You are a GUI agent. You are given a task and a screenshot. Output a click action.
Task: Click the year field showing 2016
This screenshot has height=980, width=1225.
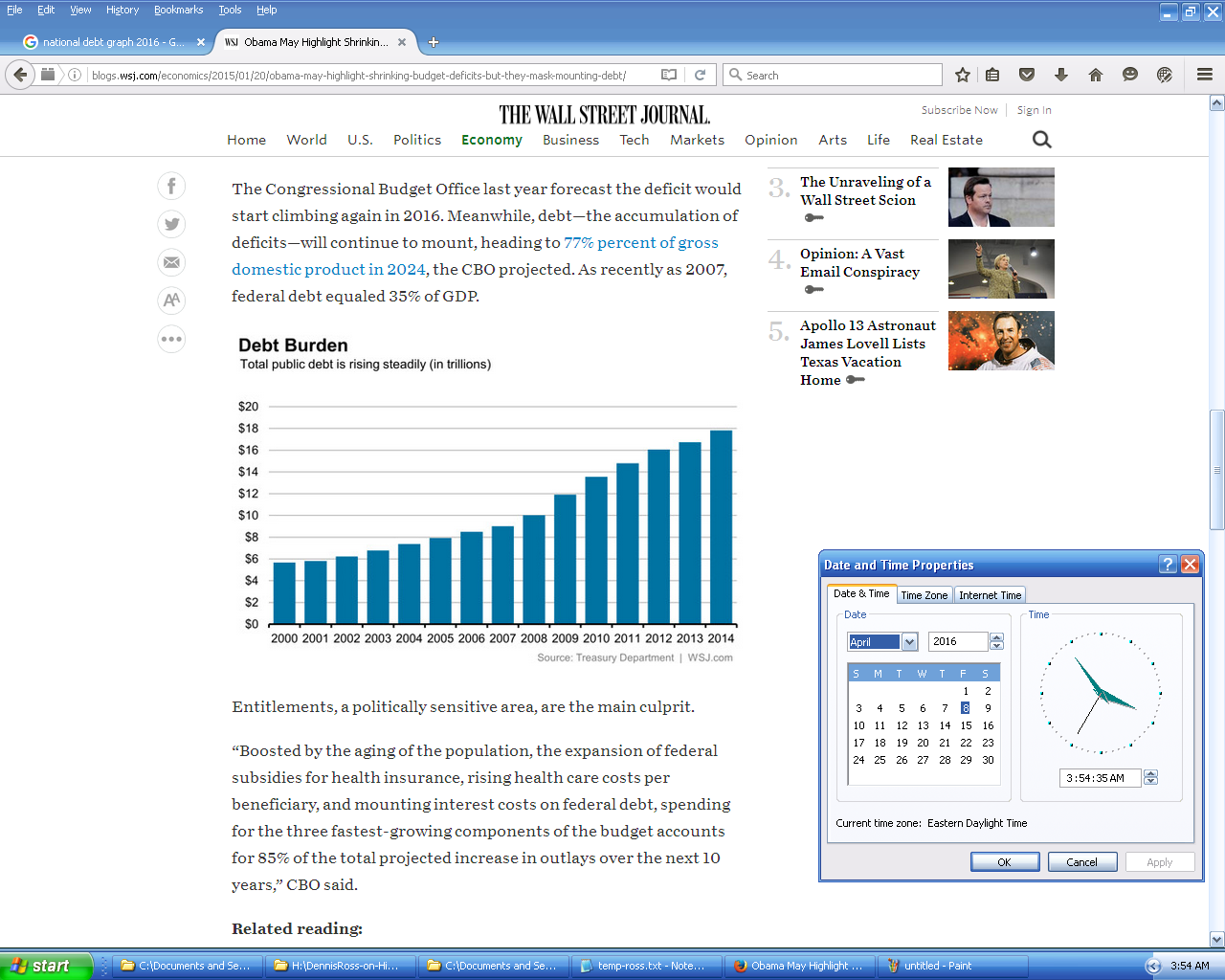point(959,642)
